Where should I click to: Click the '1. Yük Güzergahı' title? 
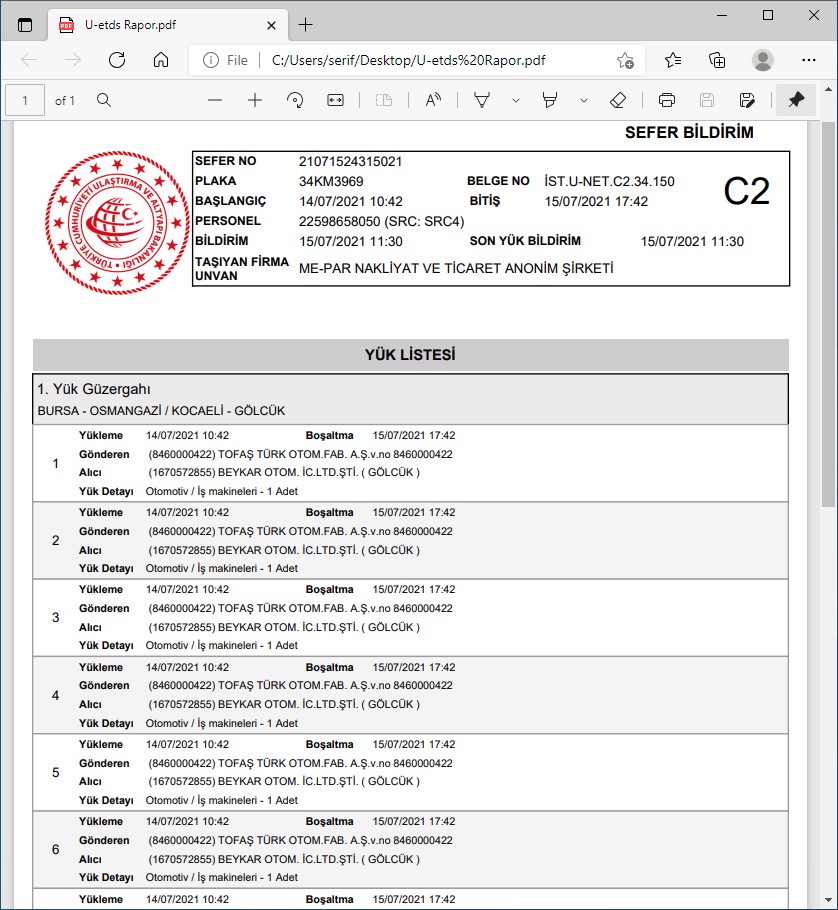tap(94, 389)
